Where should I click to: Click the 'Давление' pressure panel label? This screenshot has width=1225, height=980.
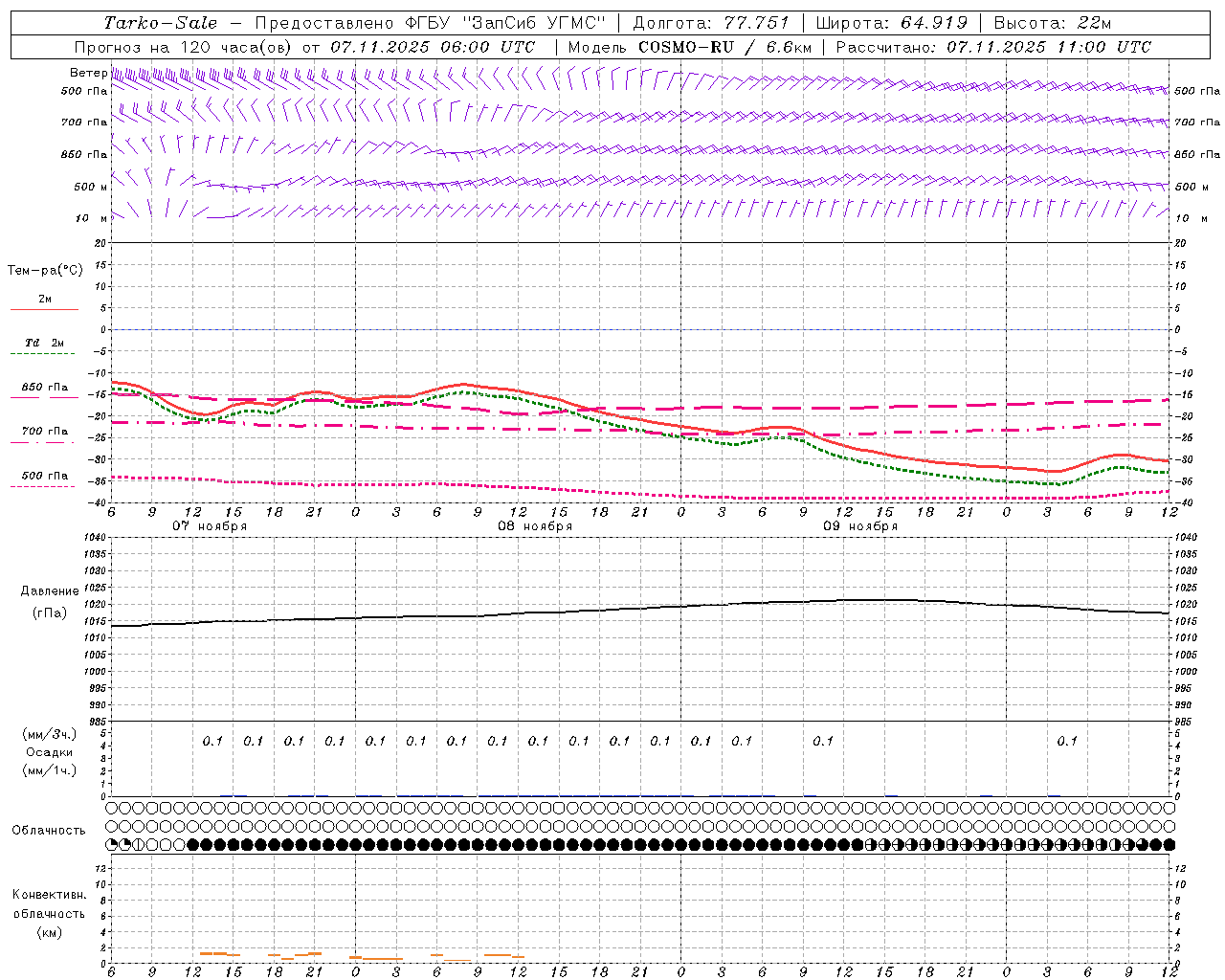[x=50, y=591]
